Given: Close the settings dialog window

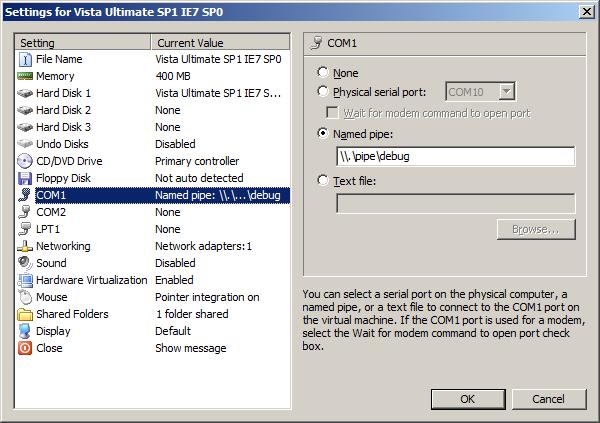Looking at the screenshot, I should (587, 12).
